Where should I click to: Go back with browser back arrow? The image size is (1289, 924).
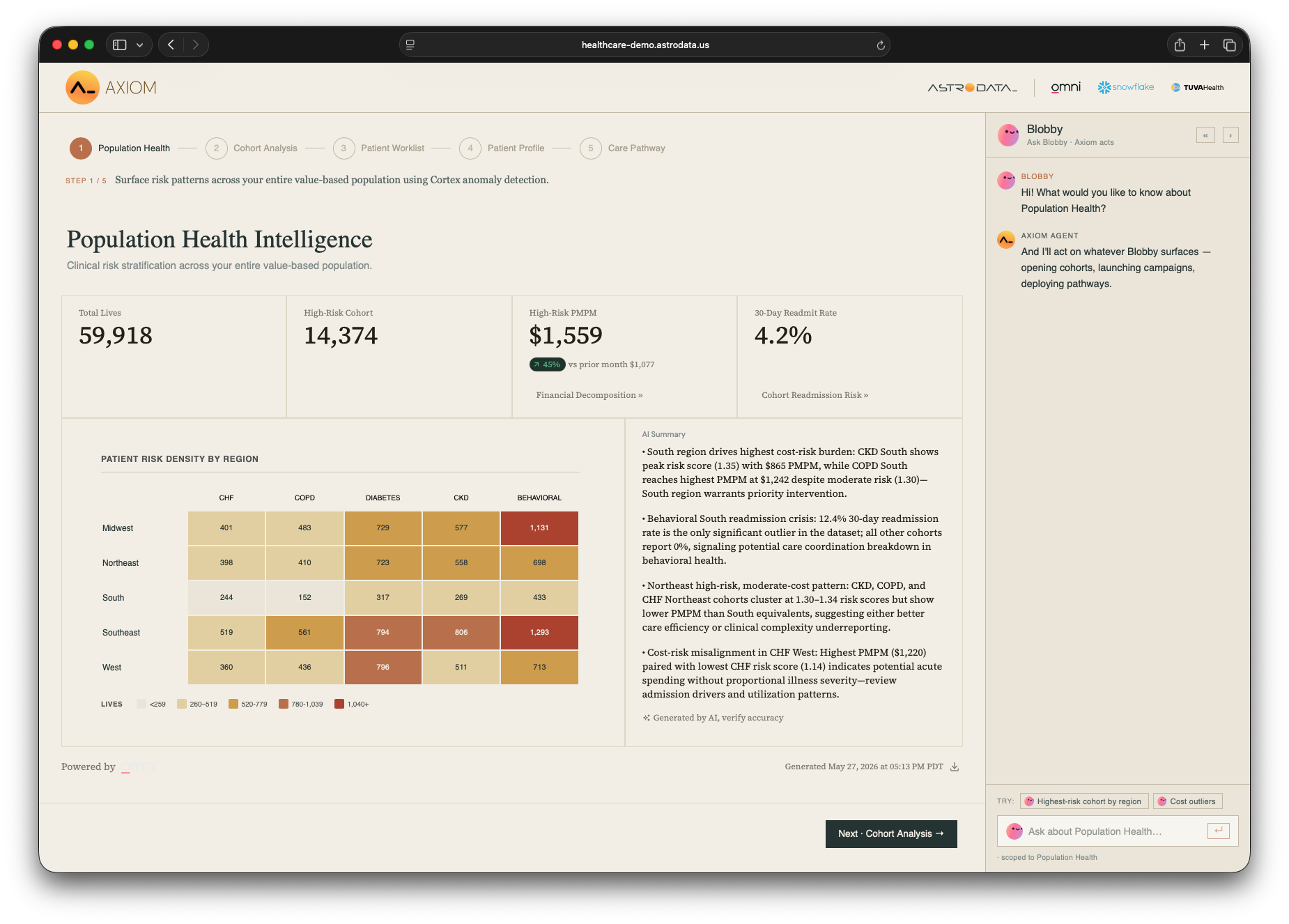[x=171, y=45]
